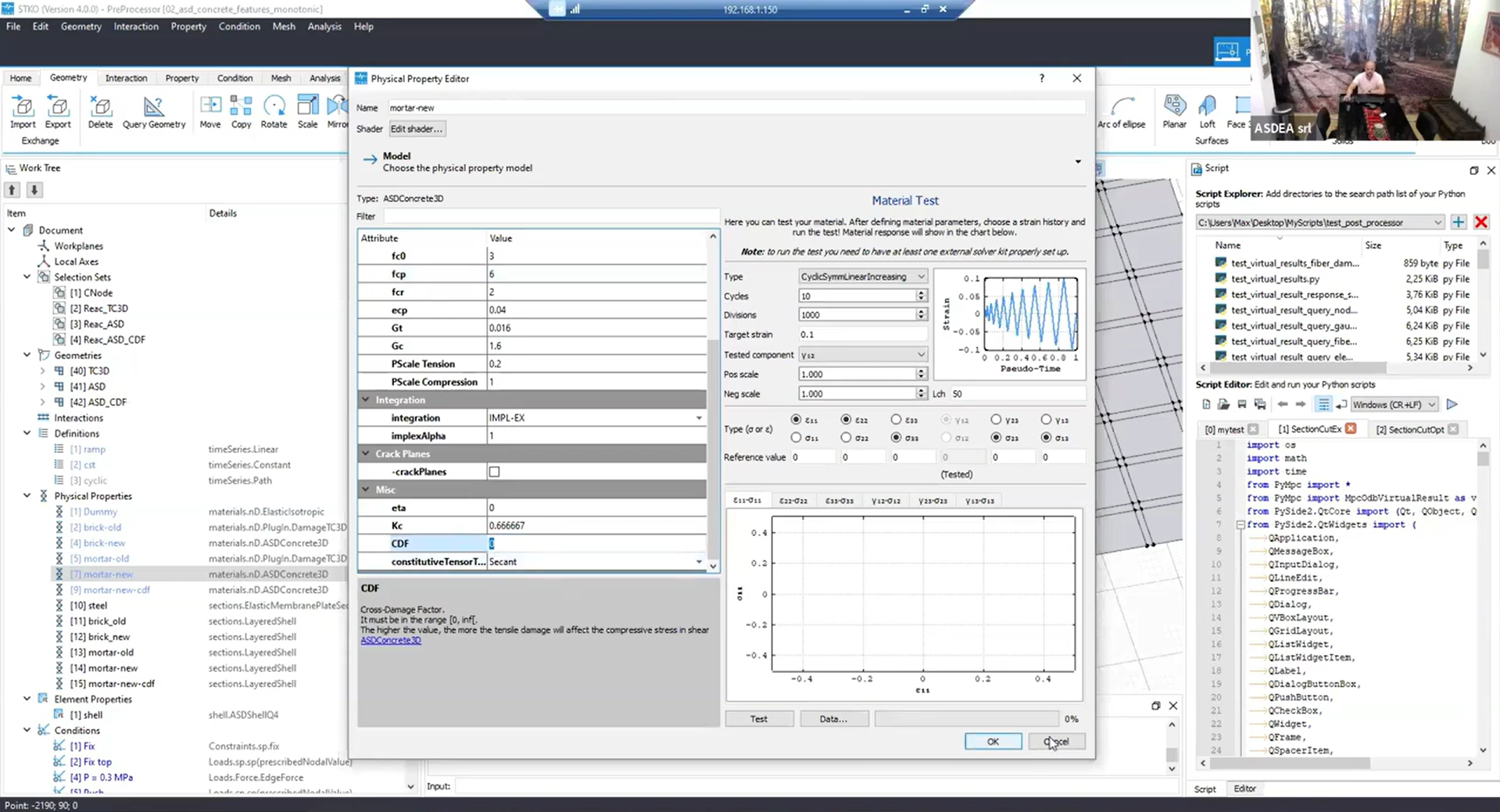Select the ε33 radio button

[896, 420]
